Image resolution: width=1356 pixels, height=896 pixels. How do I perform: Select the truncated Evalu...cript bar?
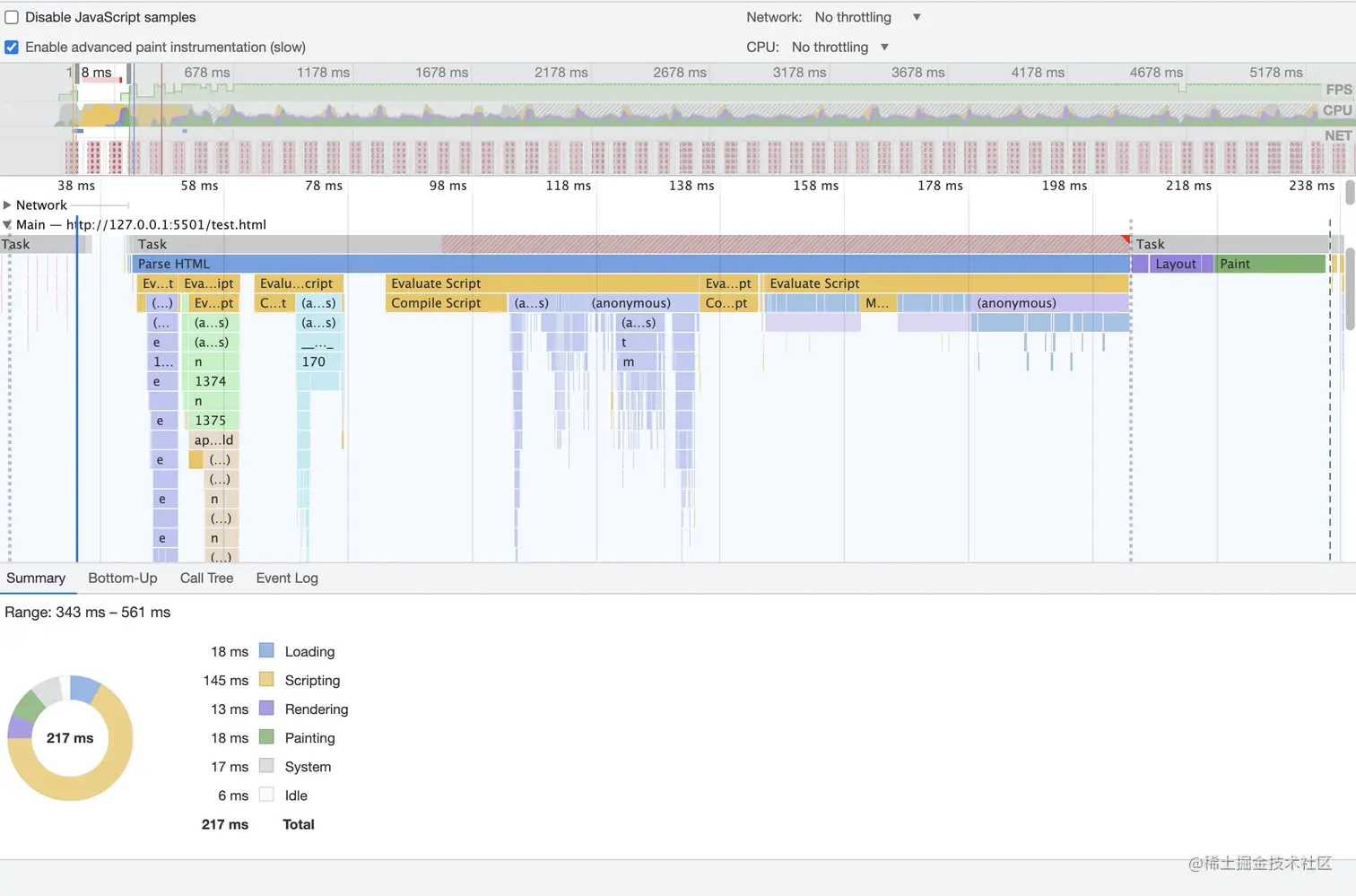tap(299, 283)
